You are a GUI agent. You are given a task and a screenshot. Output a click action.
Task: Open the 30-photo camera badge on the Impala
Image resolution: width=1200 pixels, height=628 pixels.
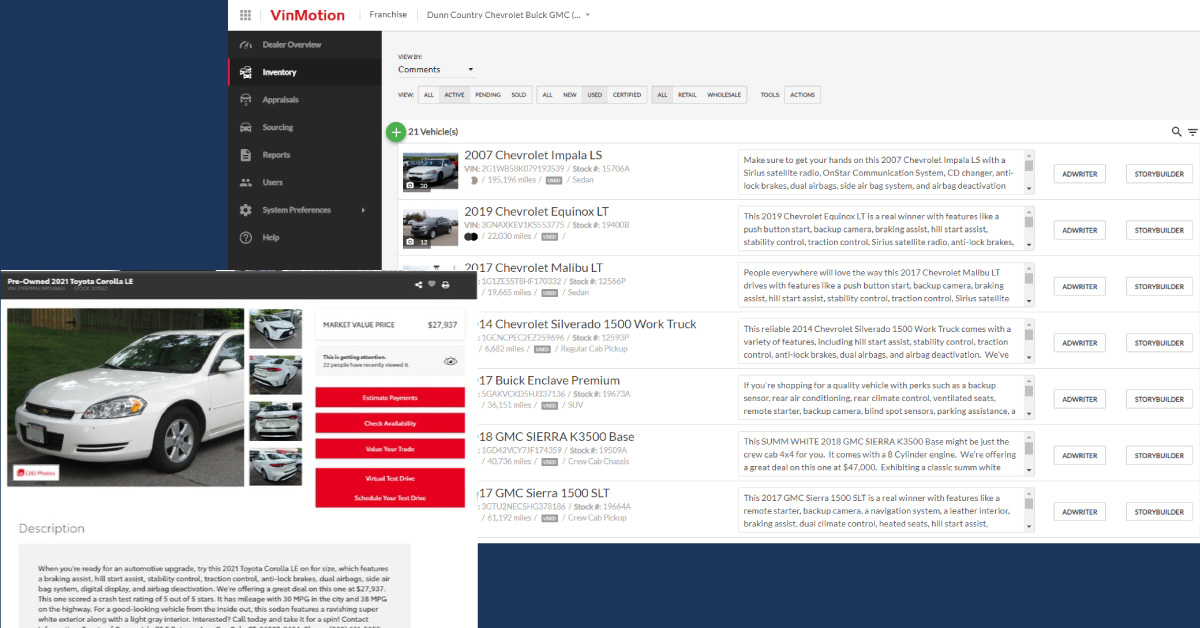[x=417, y=185]
